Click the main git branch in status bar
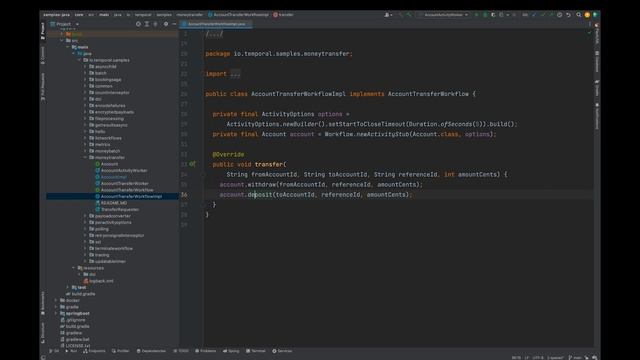The height and width of the screenshot is (360, 640). point(575,358)
